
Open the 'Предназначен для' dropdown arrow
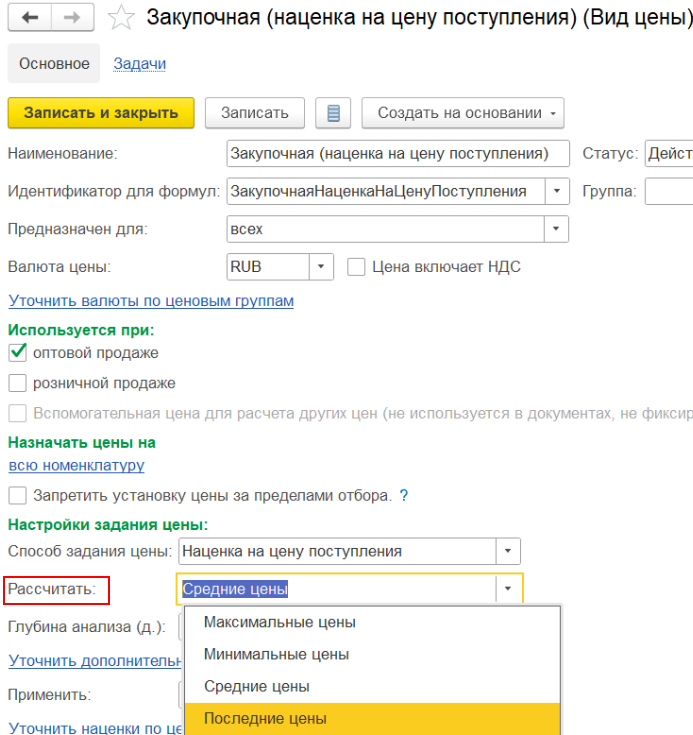(x=556, y=229)
